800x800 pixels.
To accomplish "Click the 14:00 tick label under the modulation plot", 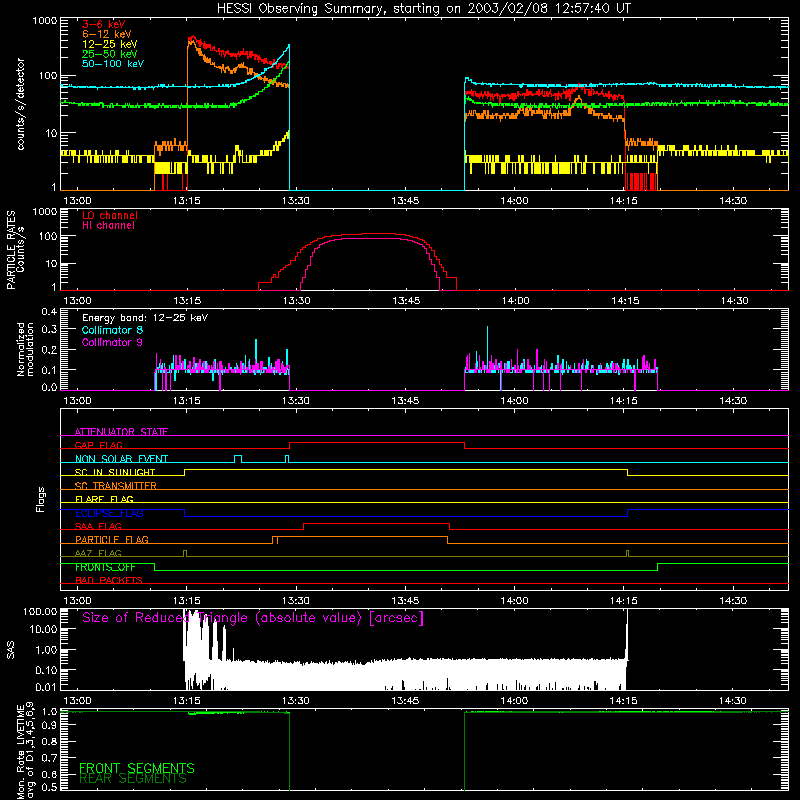I will (x=514, y=401).
